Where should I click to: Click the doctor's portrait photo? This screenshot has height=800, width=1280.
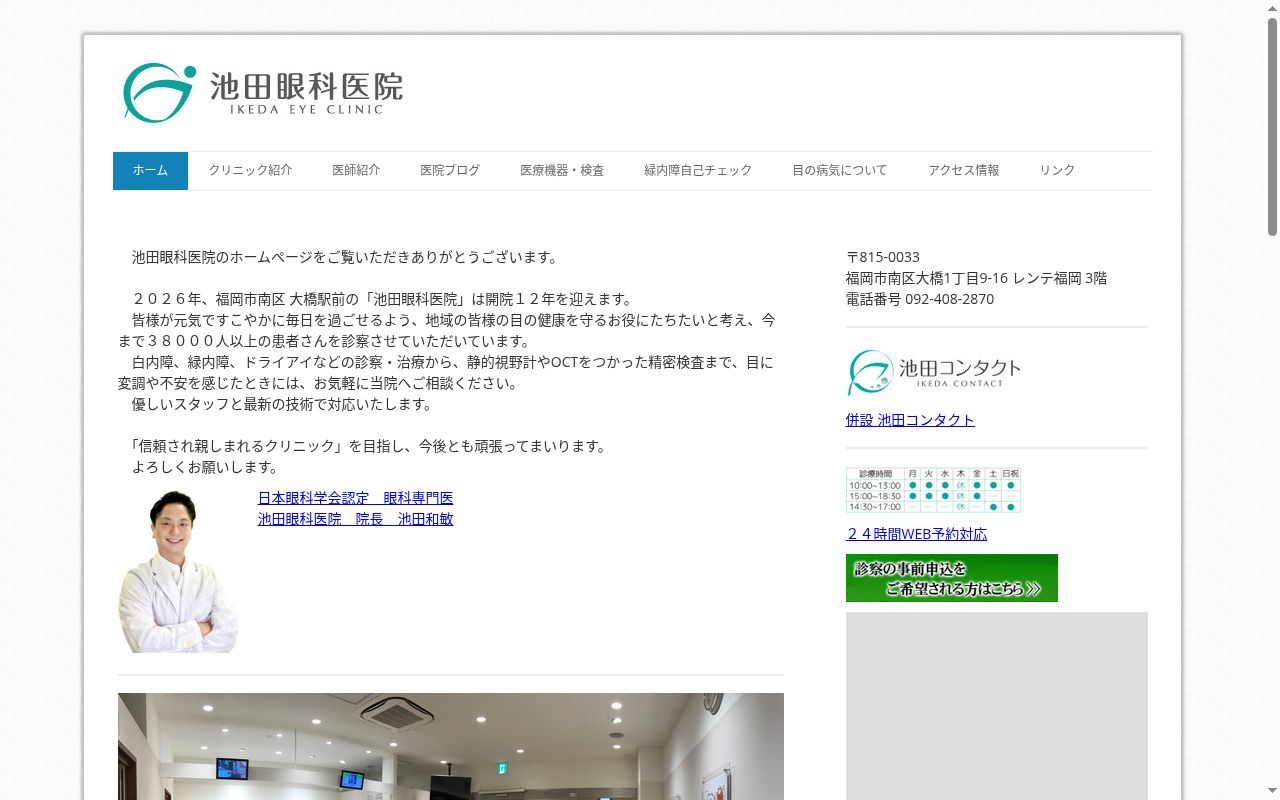click(x=178, y=571)
